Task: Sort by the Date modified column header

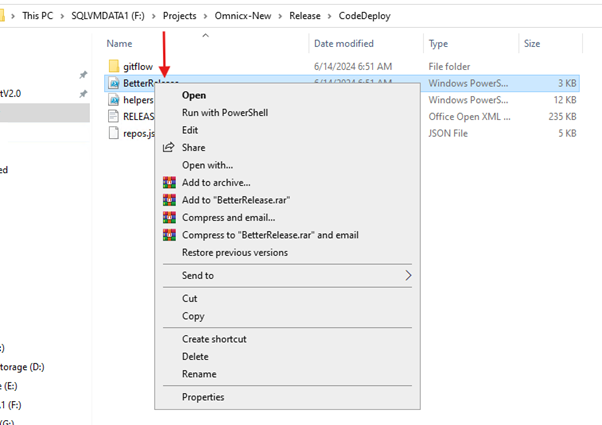Action: click(344, 43)
